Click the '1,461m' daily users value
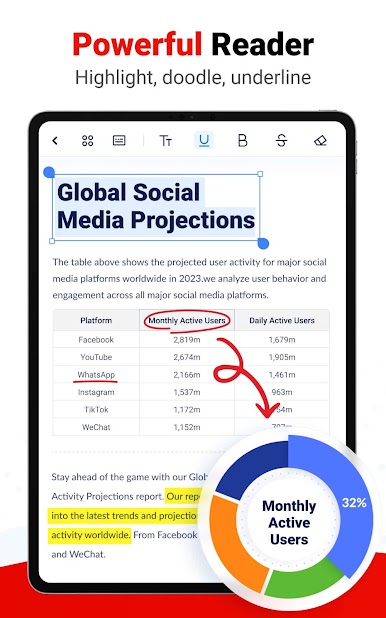 [x=282, y=375]
